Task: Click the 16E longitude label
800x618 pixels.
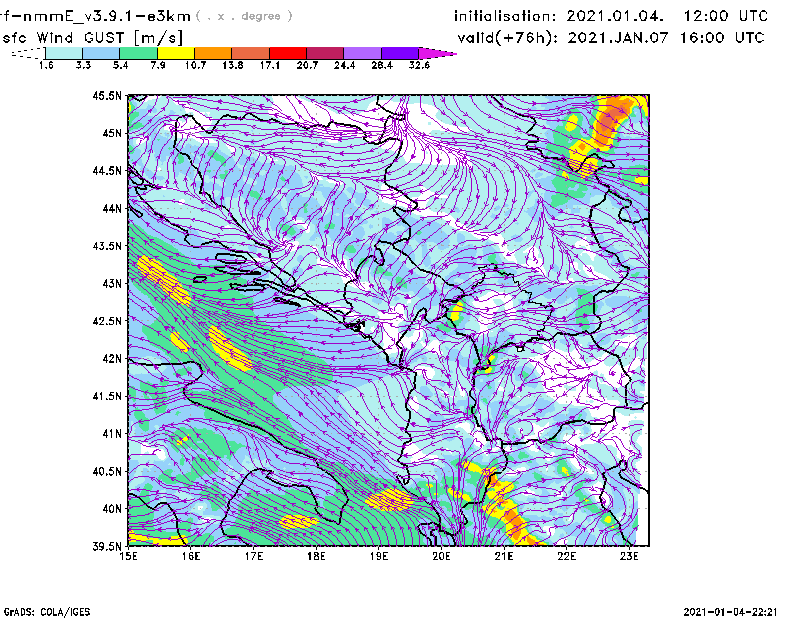Action: [x=191, y=556]
